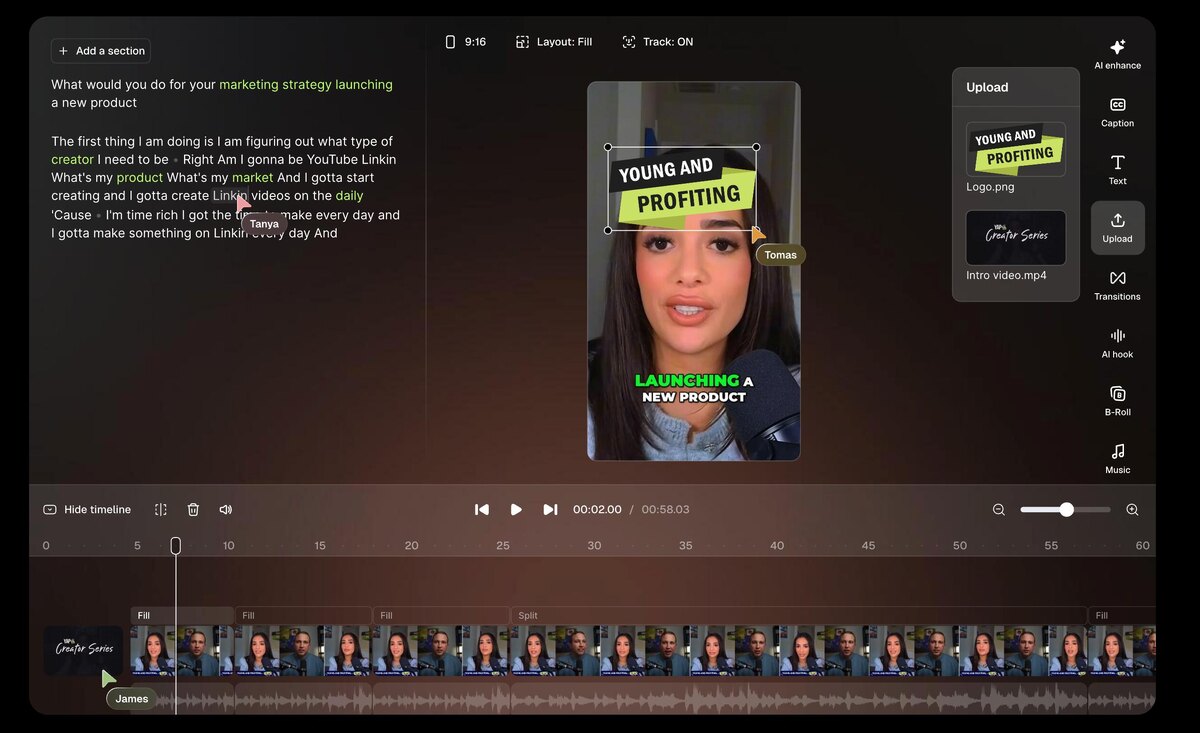Viewport: 1200px width, 733px height.
Task: Zoom in the timeline
Action: [x=1132, y=510]
